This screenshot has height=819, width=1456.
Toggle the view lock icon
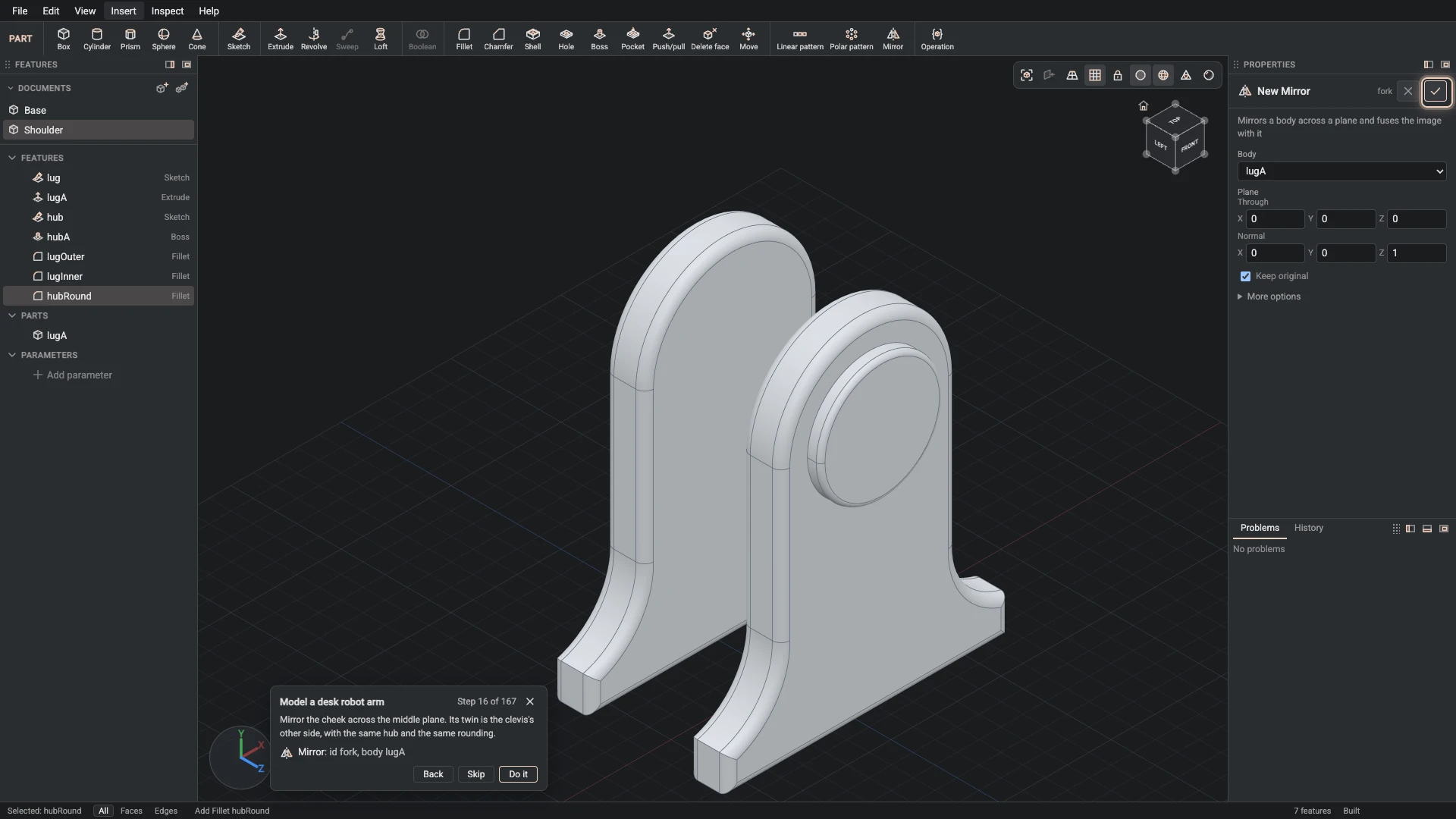tap(1118, 75)
